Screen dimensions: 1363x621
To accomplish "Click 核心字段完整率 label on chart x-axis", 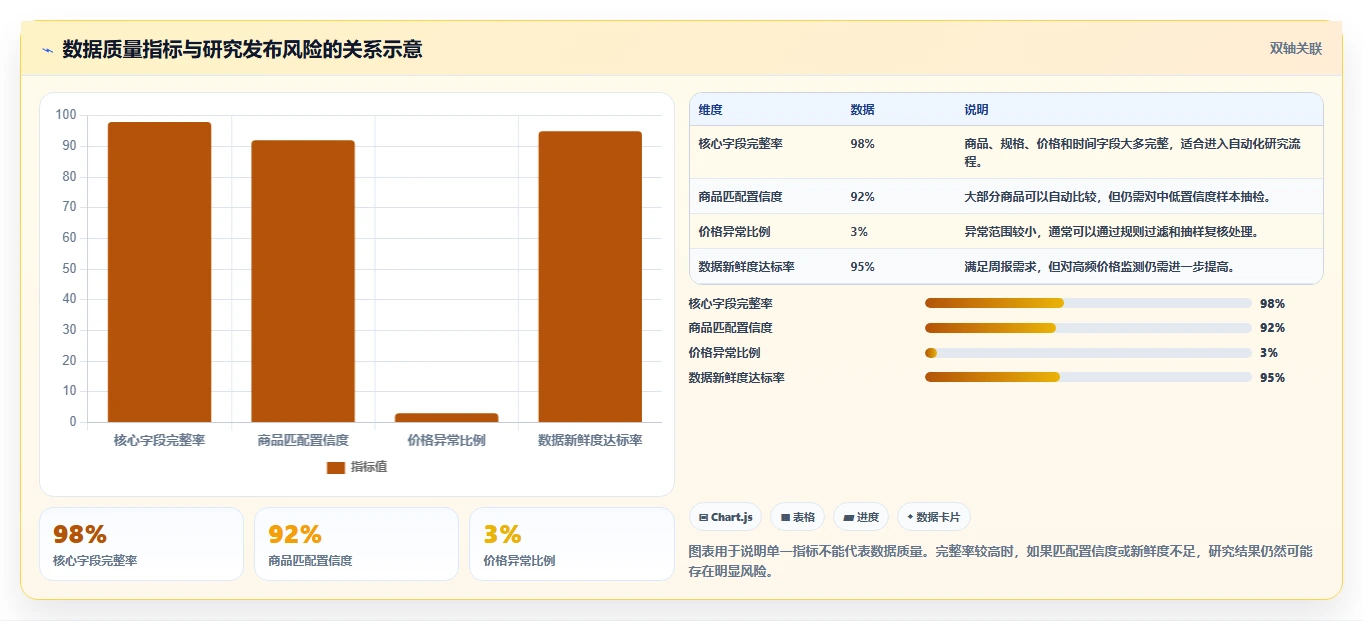I will tap(160, 440).
